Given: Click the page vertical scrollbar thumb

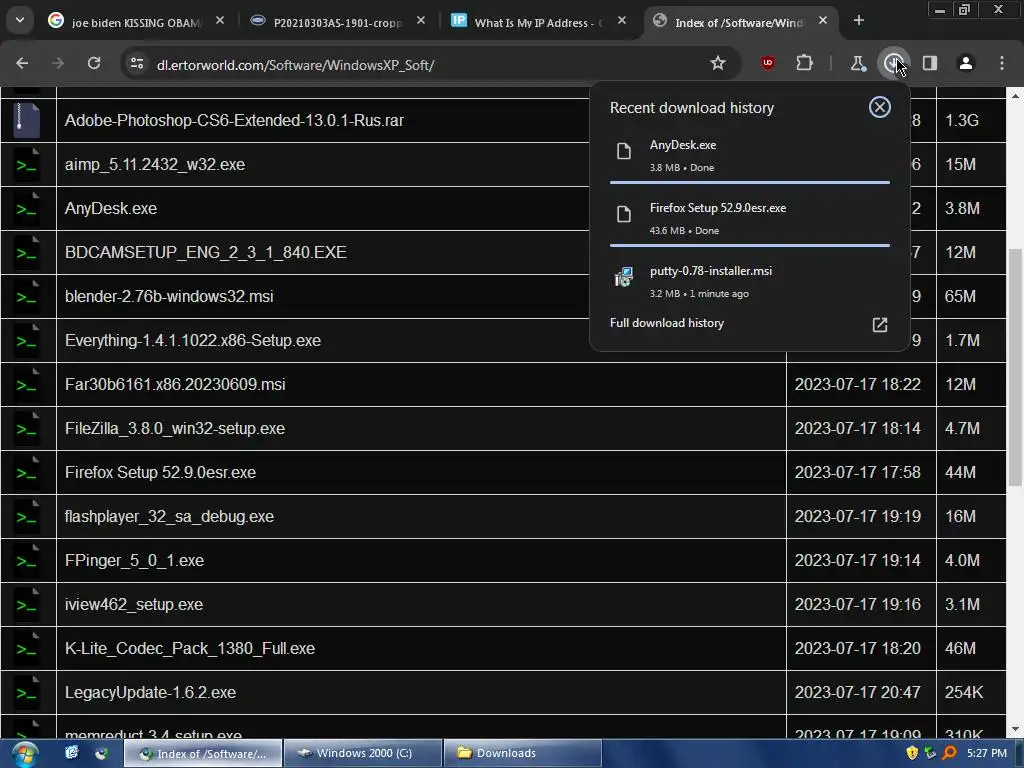Looking at the screenshot, I should coord(1014,368).
